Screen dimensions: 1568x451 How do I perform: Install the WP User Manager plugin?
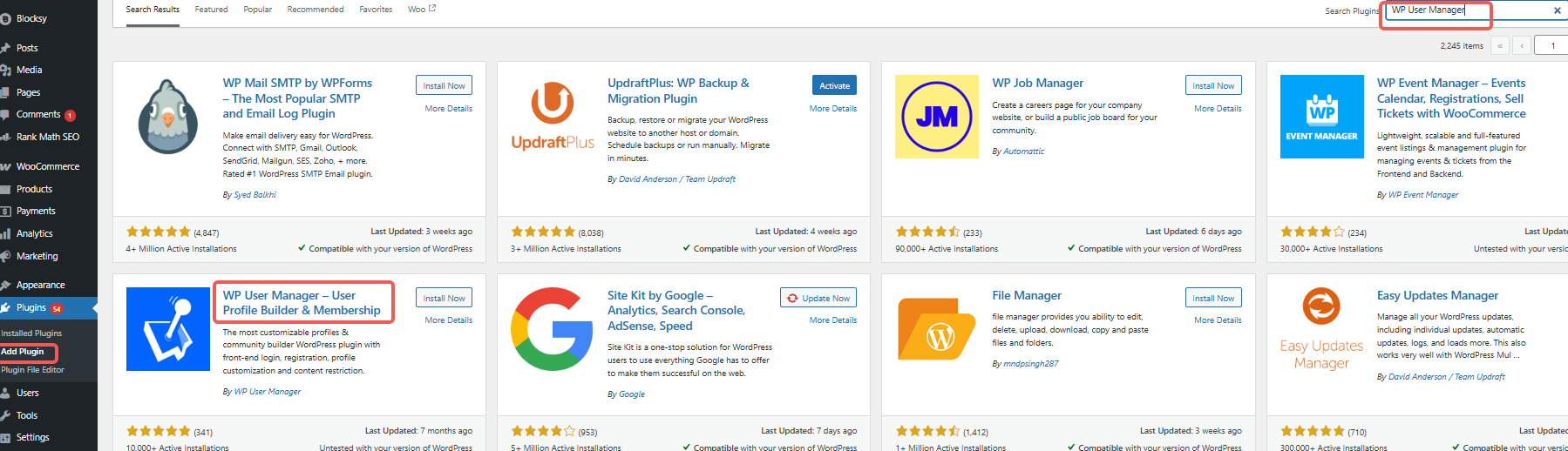point(444,298)
